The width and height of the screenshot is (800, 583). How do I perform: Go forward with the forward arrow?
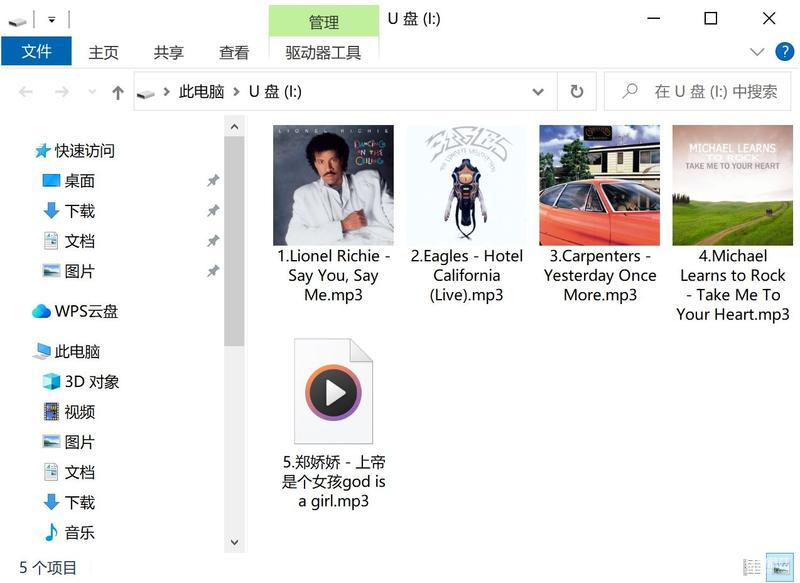coord(62,92)
